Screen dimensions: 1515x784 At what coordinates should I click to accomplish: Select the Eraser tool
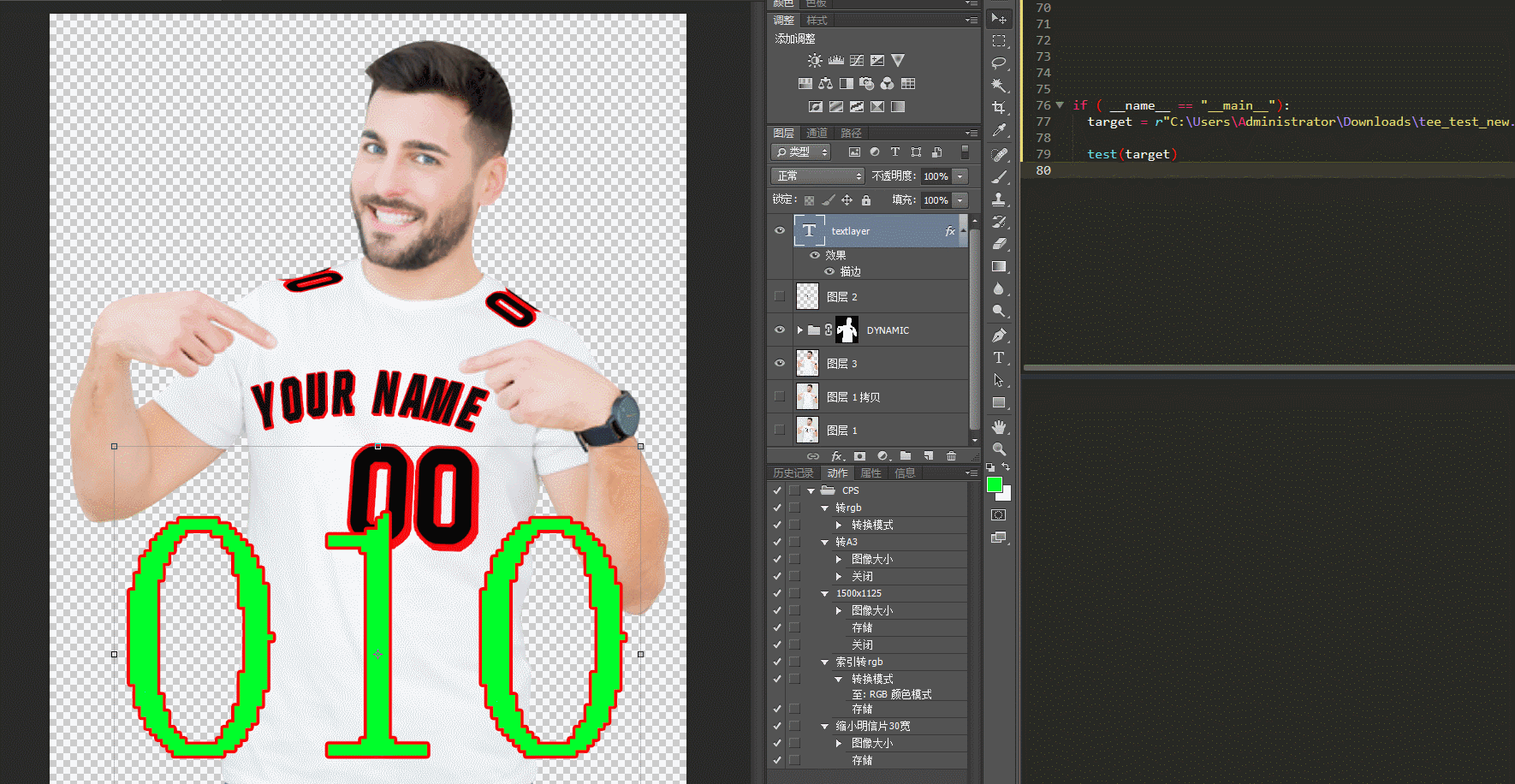pos(999,244)
